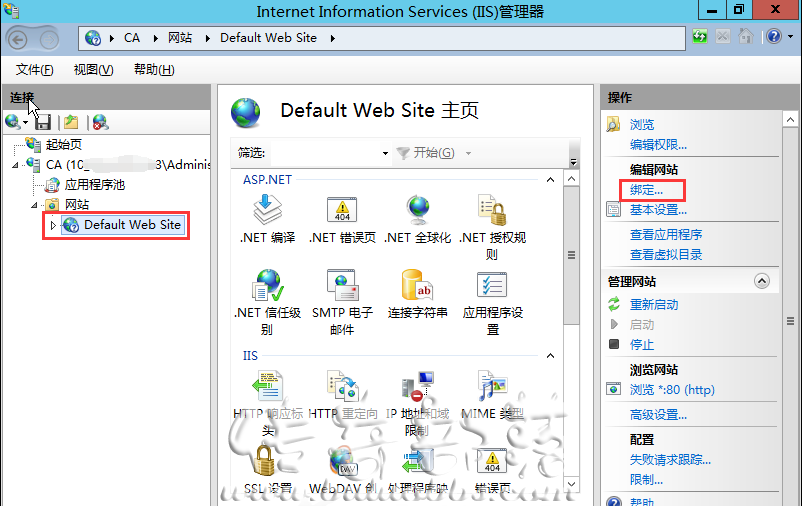The width and height of the screenshot is (802, 506).
Task: Open the .NET 信任级别 feature icon
Action: (267, 285)
